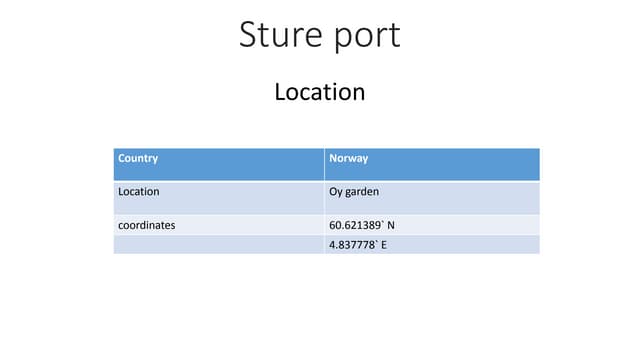Image resolution: width=640 pixels, height=360 pixels.
Task: Select the "Oy garden" table cell
Action: tap(432, 198)
